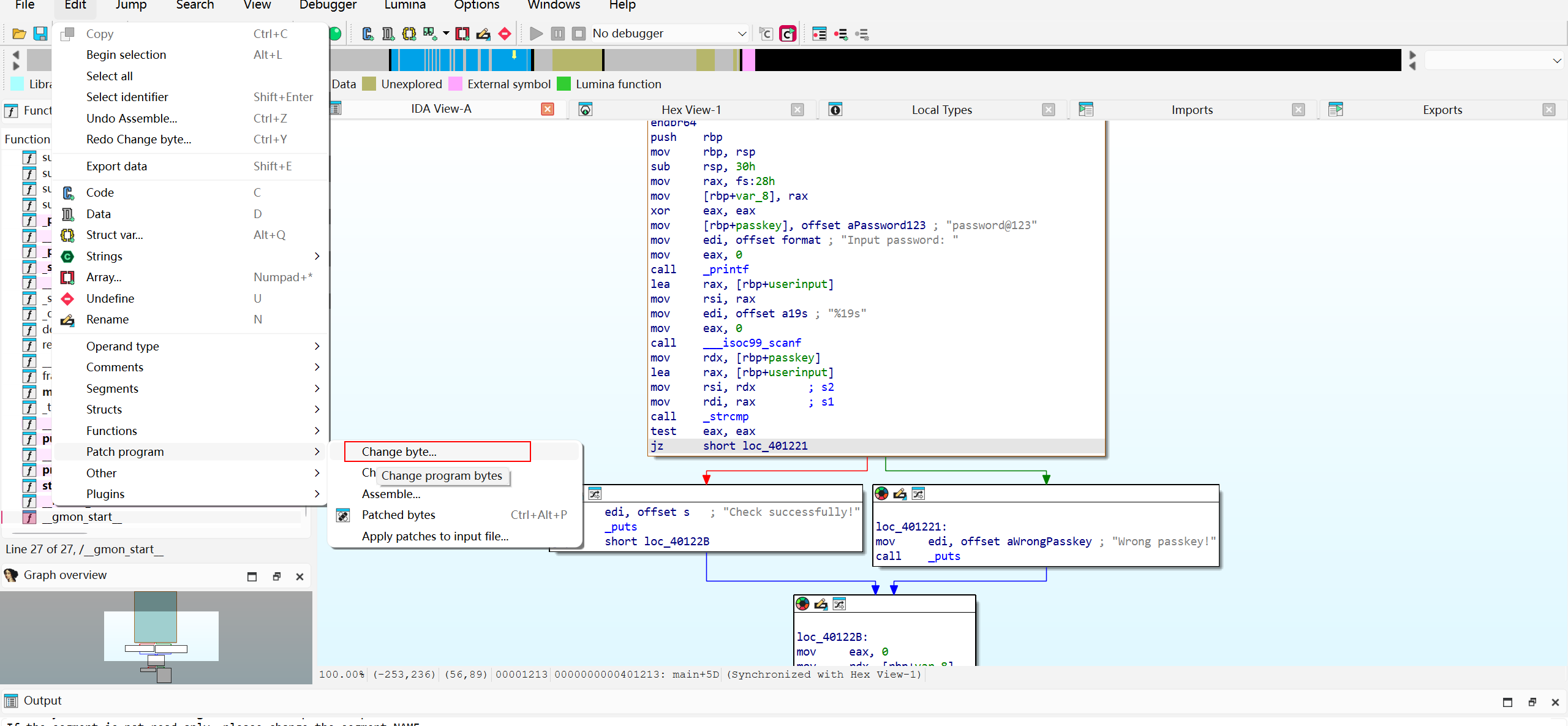Click the Graph overview thumbnail

click(x=156, y=637)
